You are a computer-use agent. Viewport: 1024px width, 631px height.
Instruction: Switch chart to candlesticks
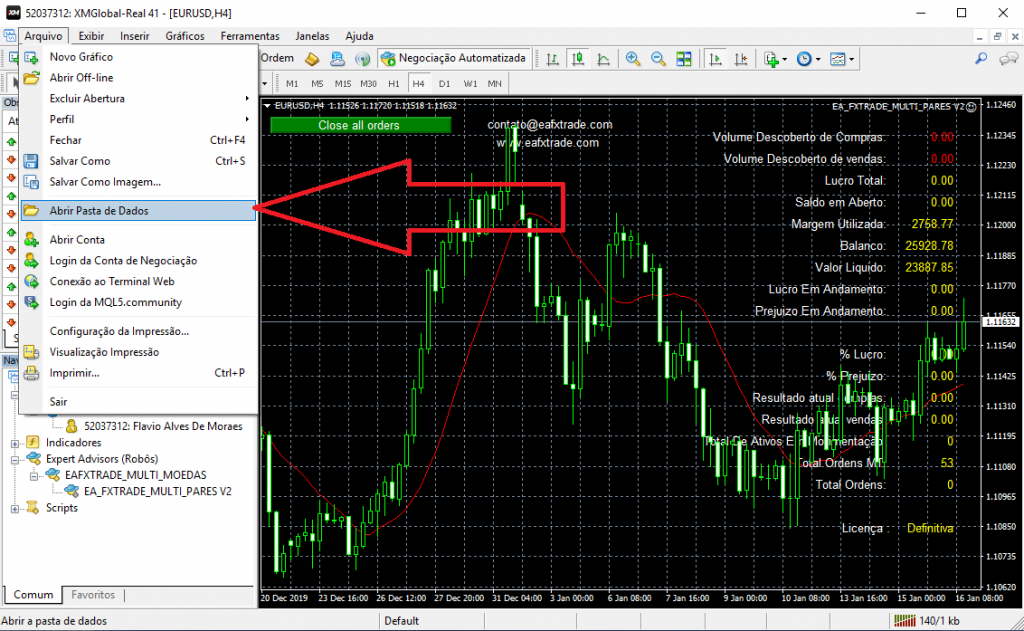(x=578, y=59)
